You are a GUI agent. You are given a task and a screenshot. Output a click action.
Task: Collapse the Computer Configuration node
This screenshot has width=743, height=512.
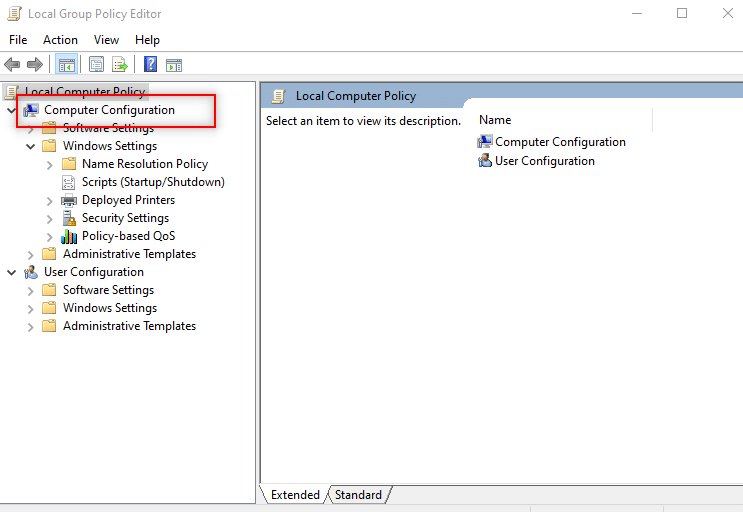(x=12, y=110)
